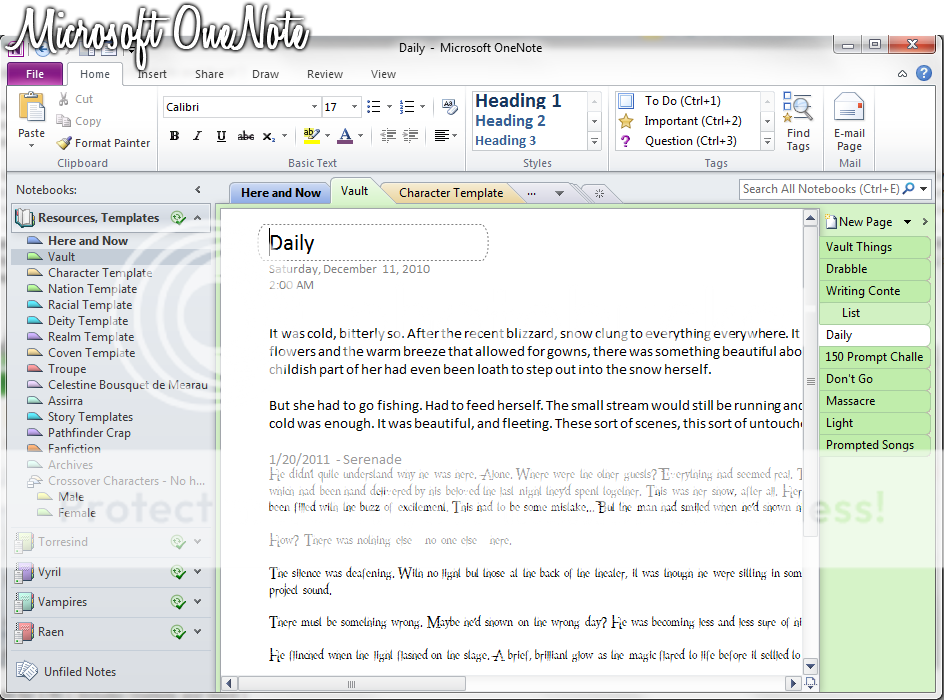Open the font size dropdown
This screenshot has width=944, height=700.
(x=351, y=106)
